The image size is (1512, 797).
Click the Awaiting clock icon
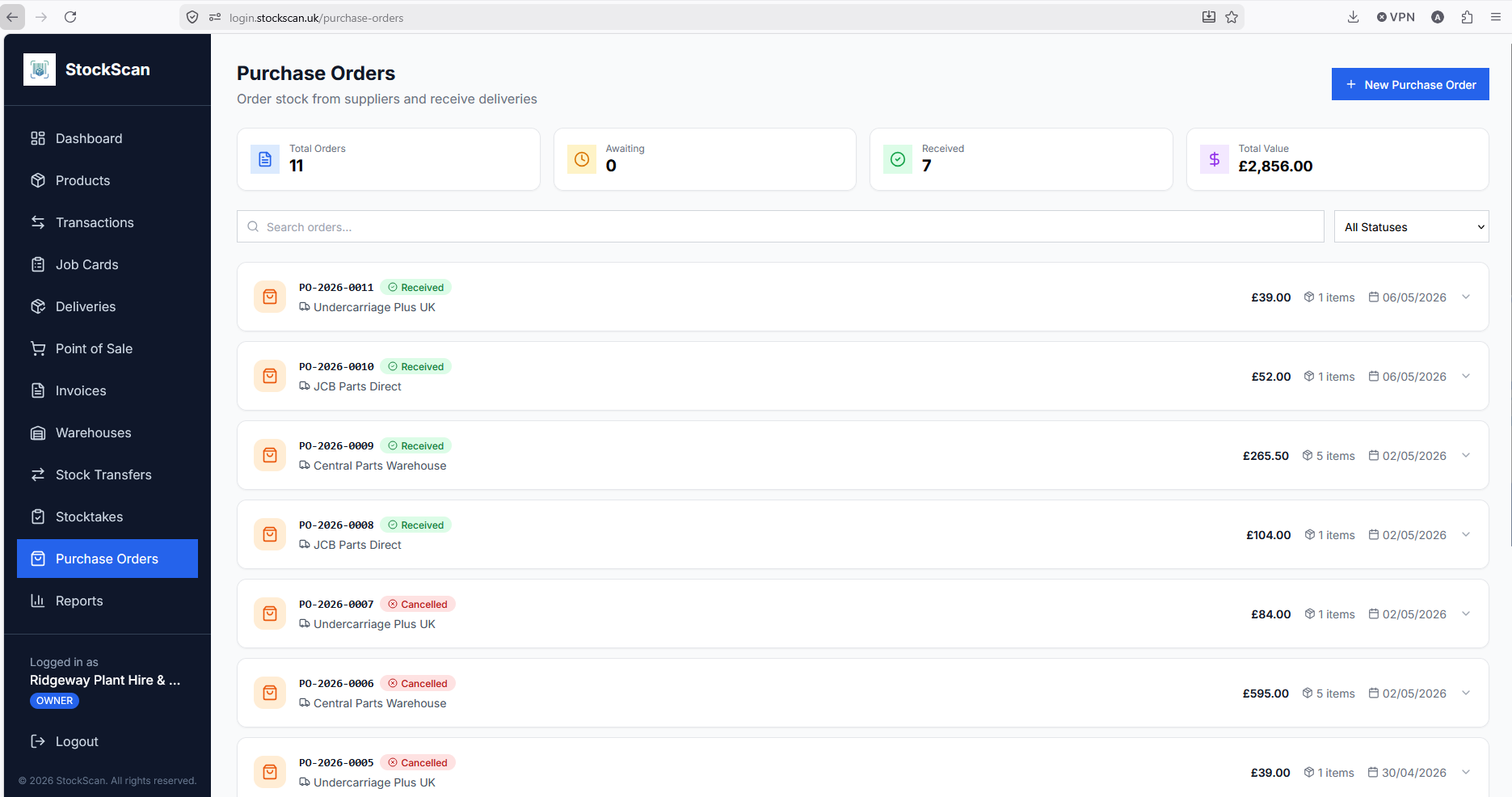(582, 159)
